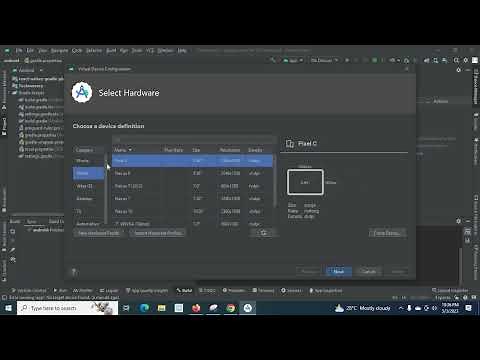Click the SDK Manager toolbar icon
Image resolution: width=480 pixels, height=360 pixels.
point(445,60)
